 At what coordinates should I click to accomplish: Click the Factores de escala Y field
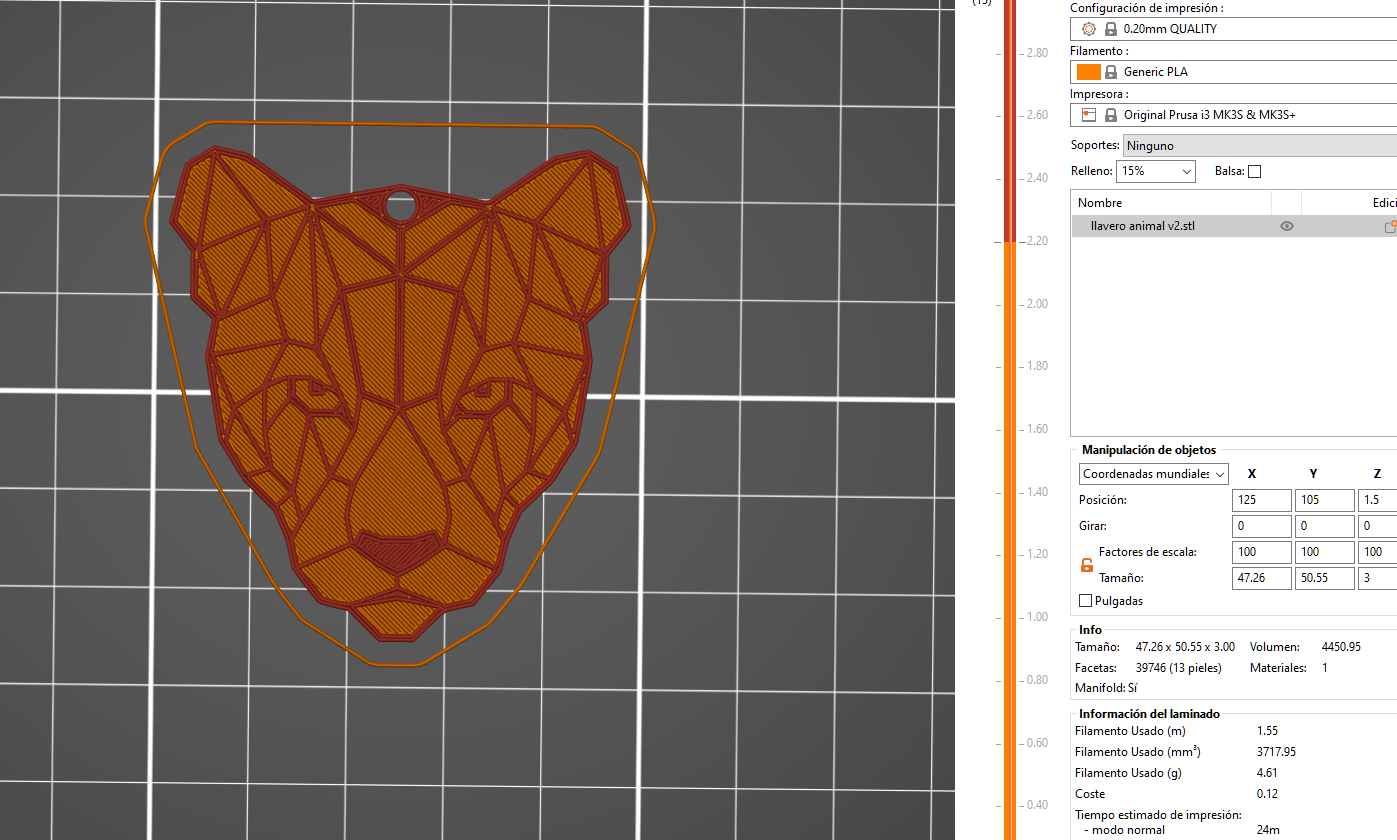pos(1324,552)
